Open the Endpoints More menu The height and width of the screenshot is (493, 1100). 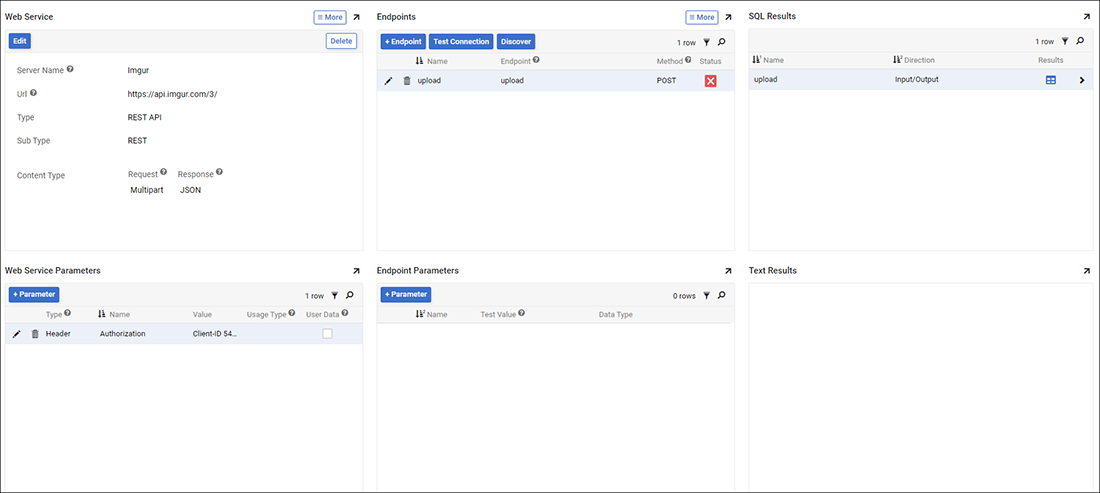tap(701, 17)
